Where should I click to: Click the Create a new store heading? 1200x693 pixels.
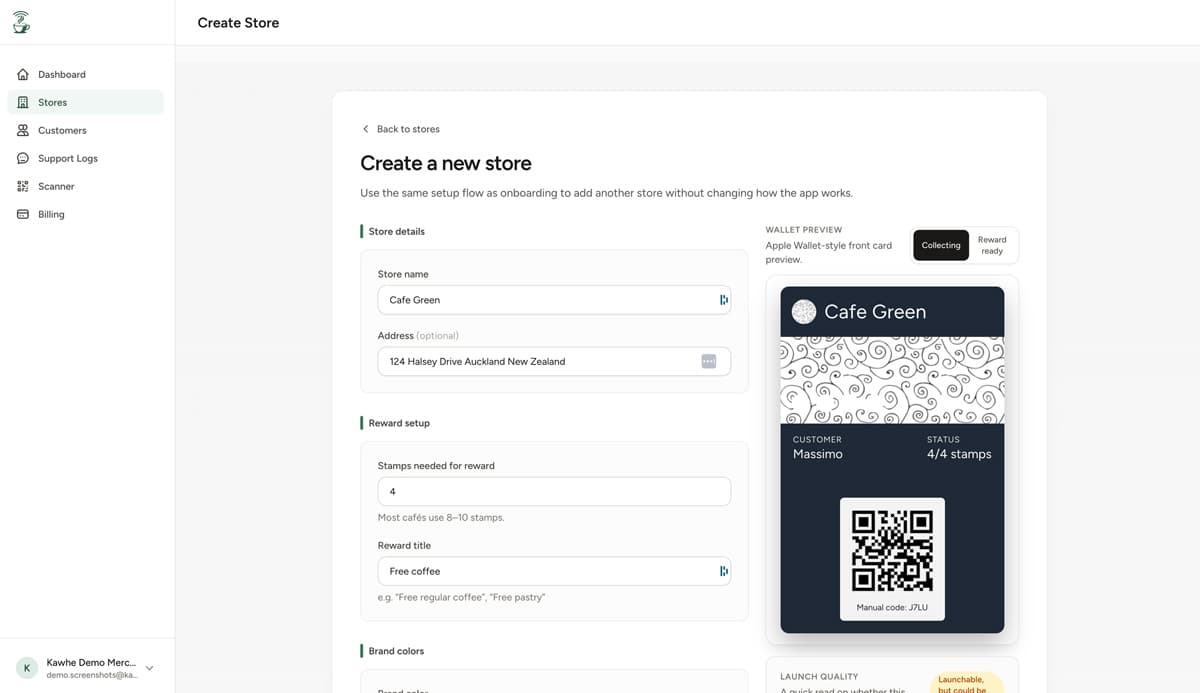pyautogui.click(x=446, y=163)
